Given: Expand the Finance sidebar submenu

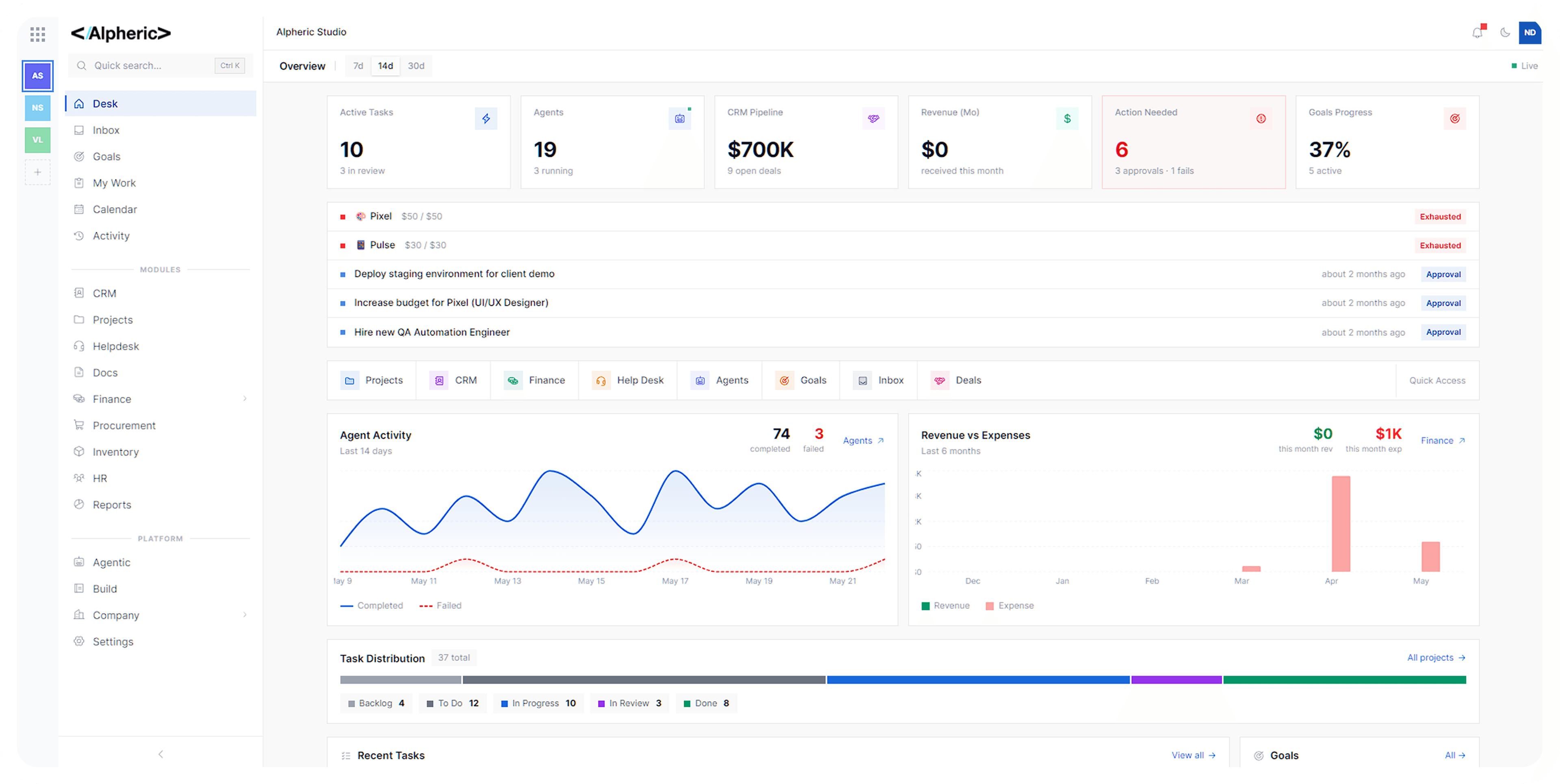Looking at the screenshot, I should pos(245,399).
